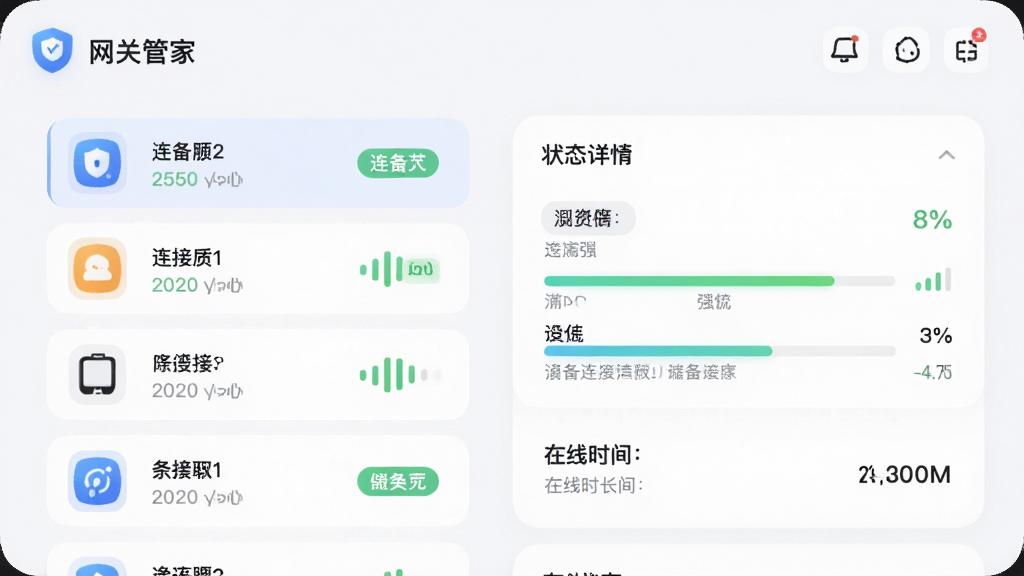The width and height of the screenshot is (1024, 576).
Task: Select the blue shield device icon
Action: coord(97,163)
